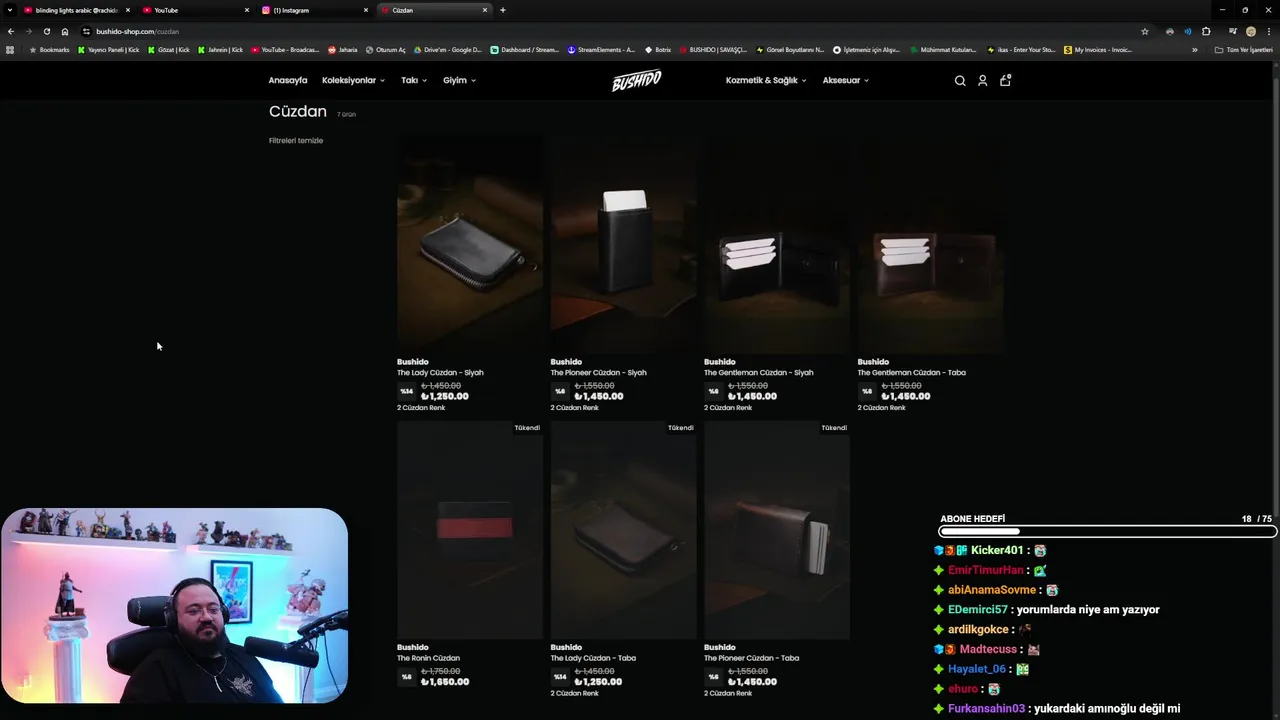The image size is (1280, 720).
Task: Open the tab search chevron on the tab strip
Action: 10,10
